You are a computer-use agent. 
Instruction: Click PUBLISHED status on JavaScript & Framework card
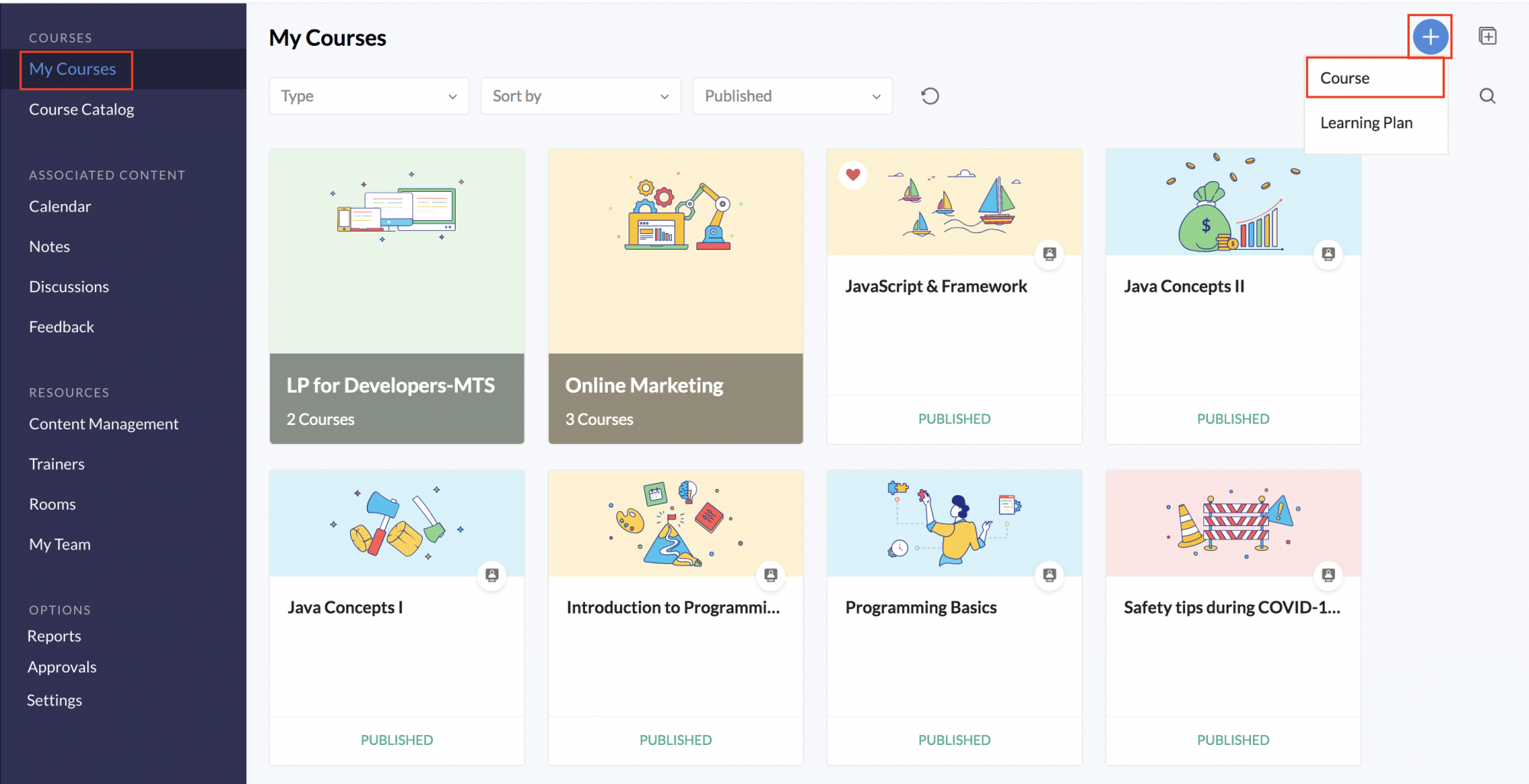tap(954, 419)
